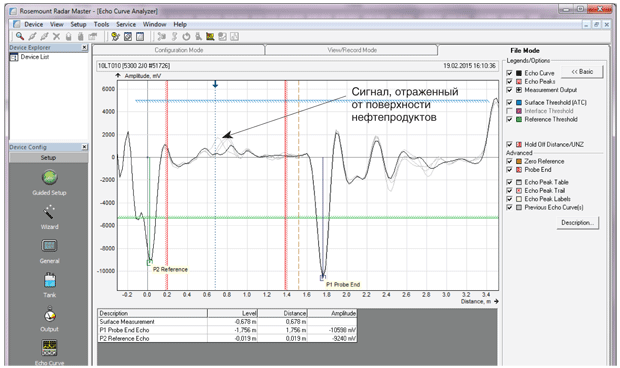Viewport: 620px width, 368px height.
Task: Uncheck Previous Echo Curve(s) checkbox
Action: 509,207
